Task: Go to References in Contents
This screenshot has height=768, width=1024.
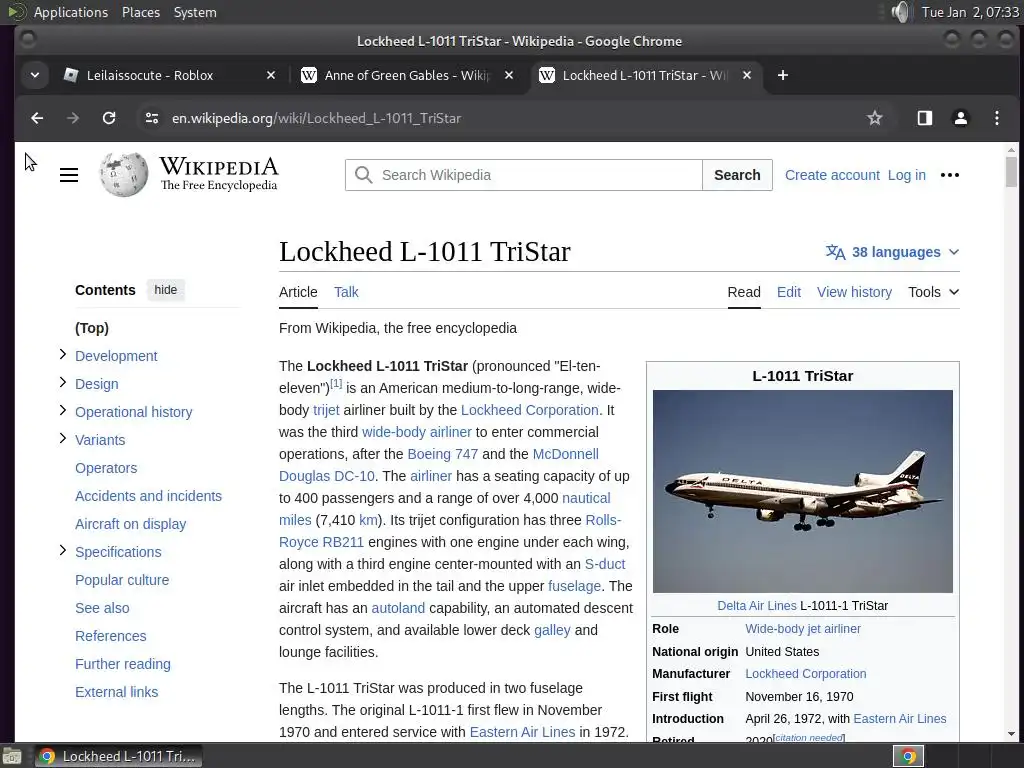Action: (110, 636)
